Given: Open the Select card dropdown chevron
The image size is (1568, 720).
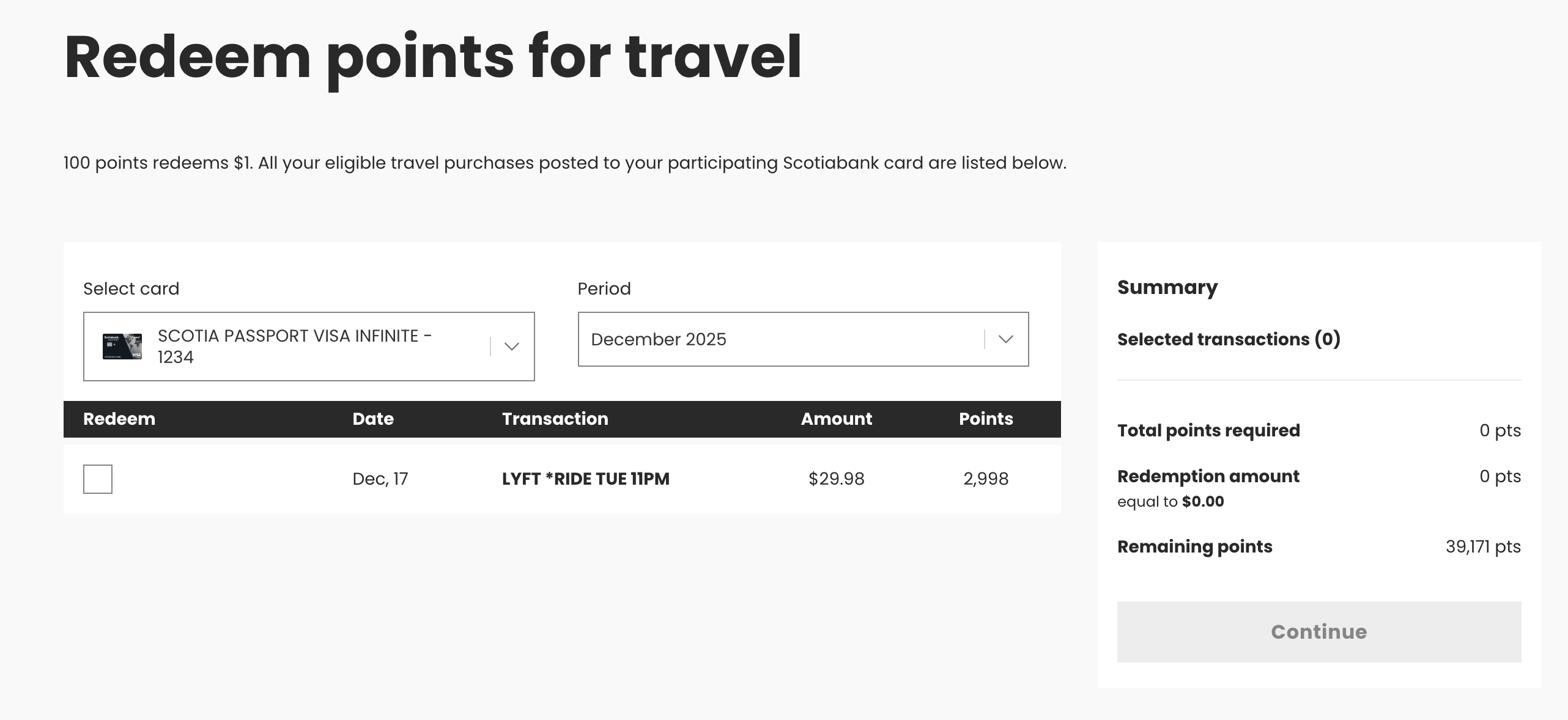Looking at the screenshot, I should click(x=512, y=347).
